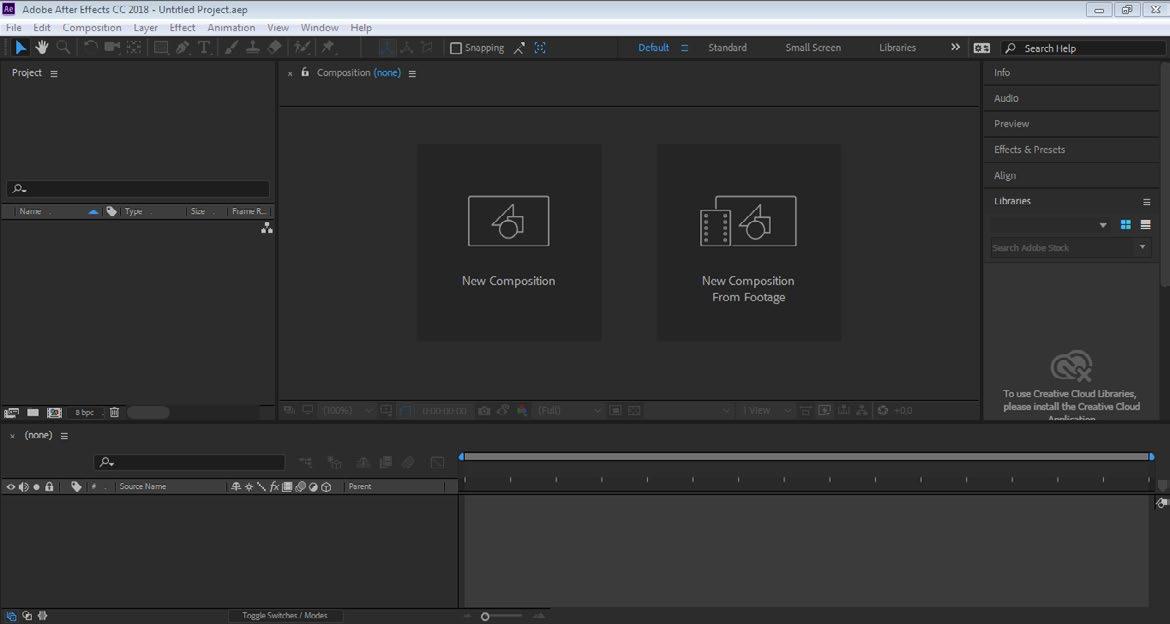
Task: Click the Interpret Footage icon in Project panel
Action: tap(11, 412)
